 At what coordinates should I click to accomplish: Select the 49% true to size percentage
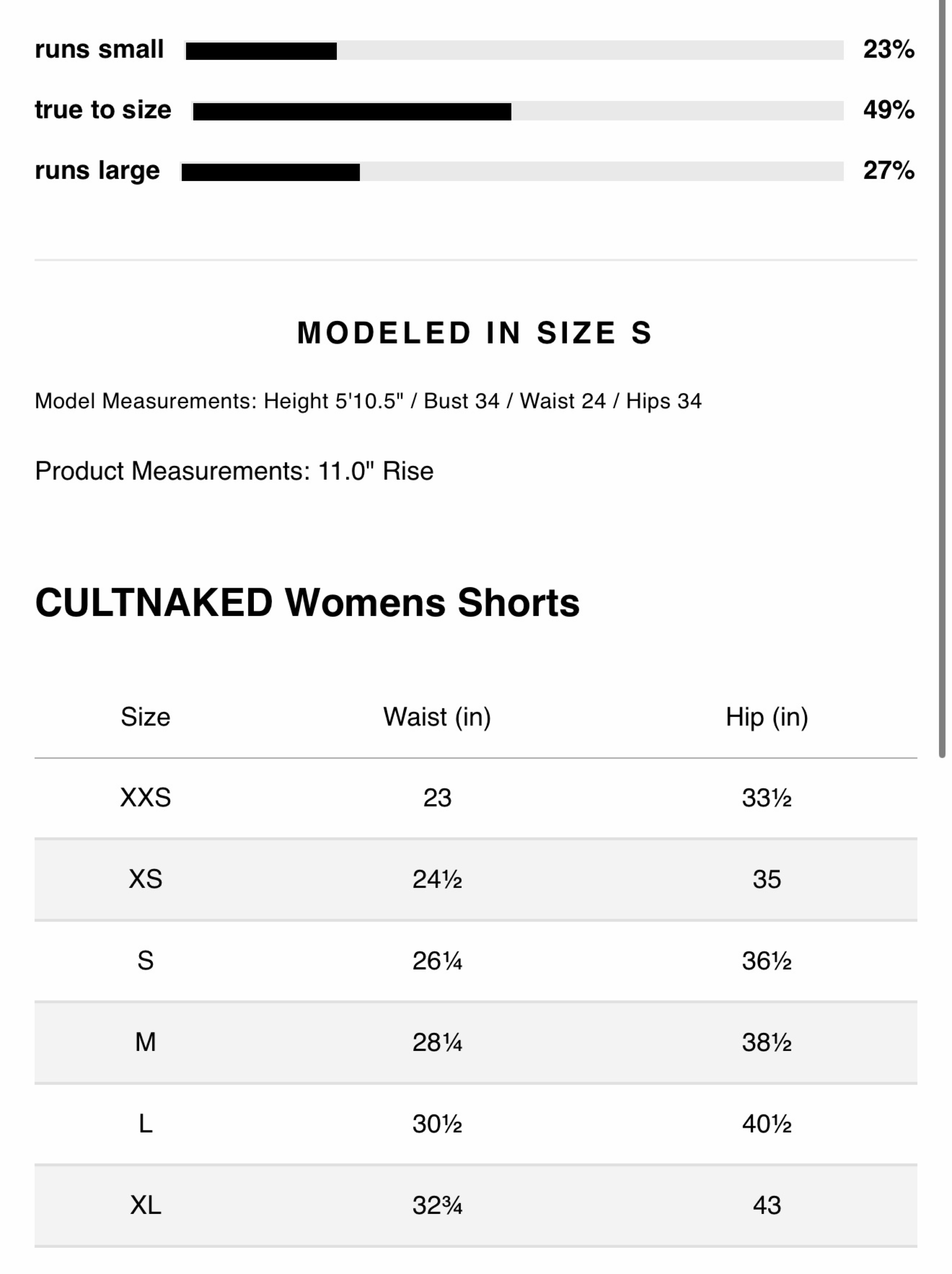click(888, 110)
